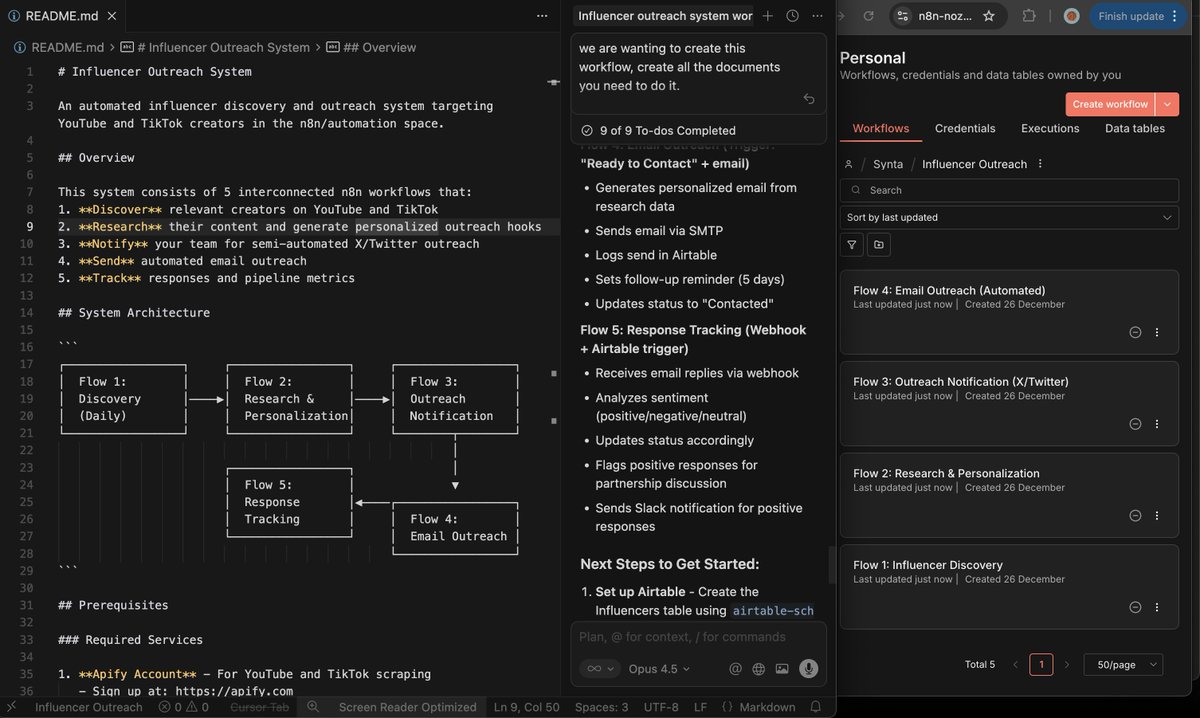Toggle Flow 2 Research & Personalization status circle
The width and height of the screenshot is (1200, 718).
coord(1135,515)
